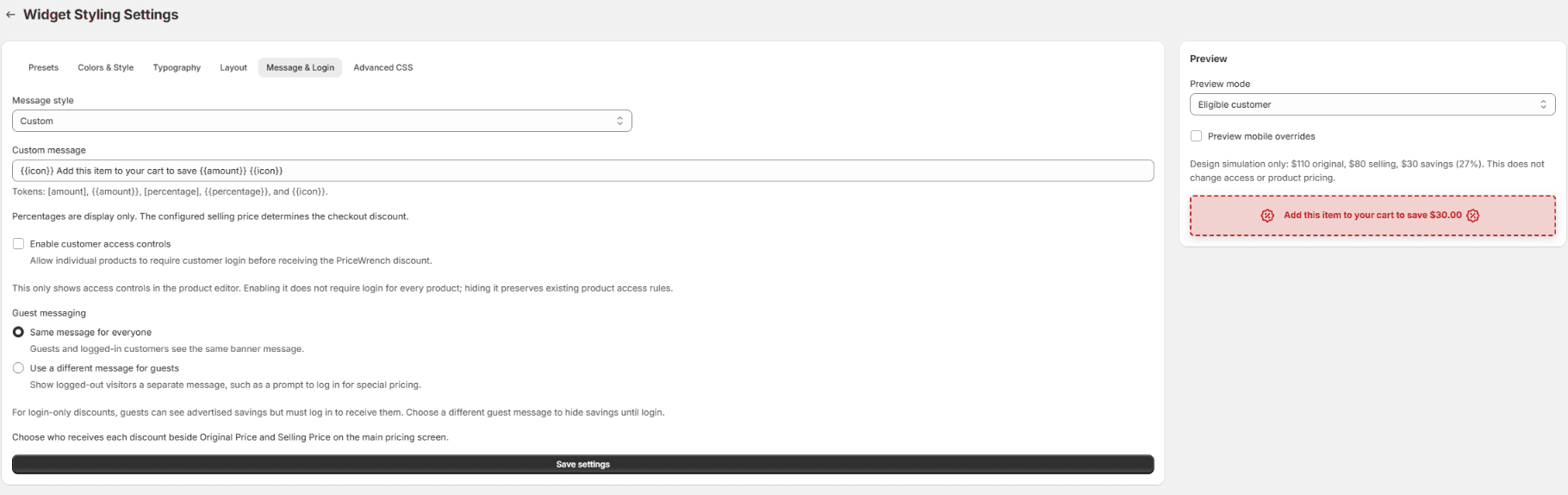Click the back arrow beside Widget Styling Settings
1568x495 pixels.
10,15
